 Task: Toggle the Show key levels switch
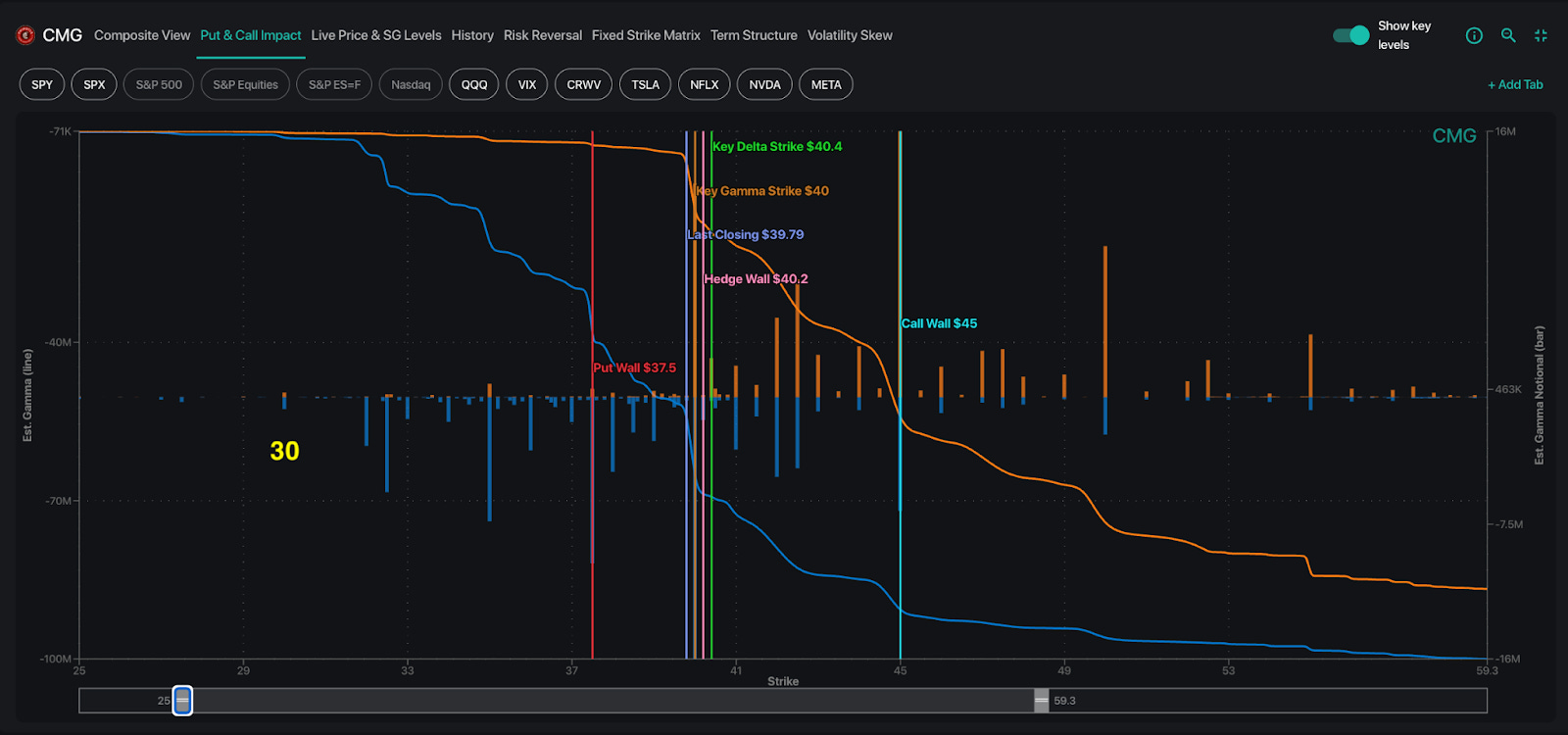point(1350,35)
